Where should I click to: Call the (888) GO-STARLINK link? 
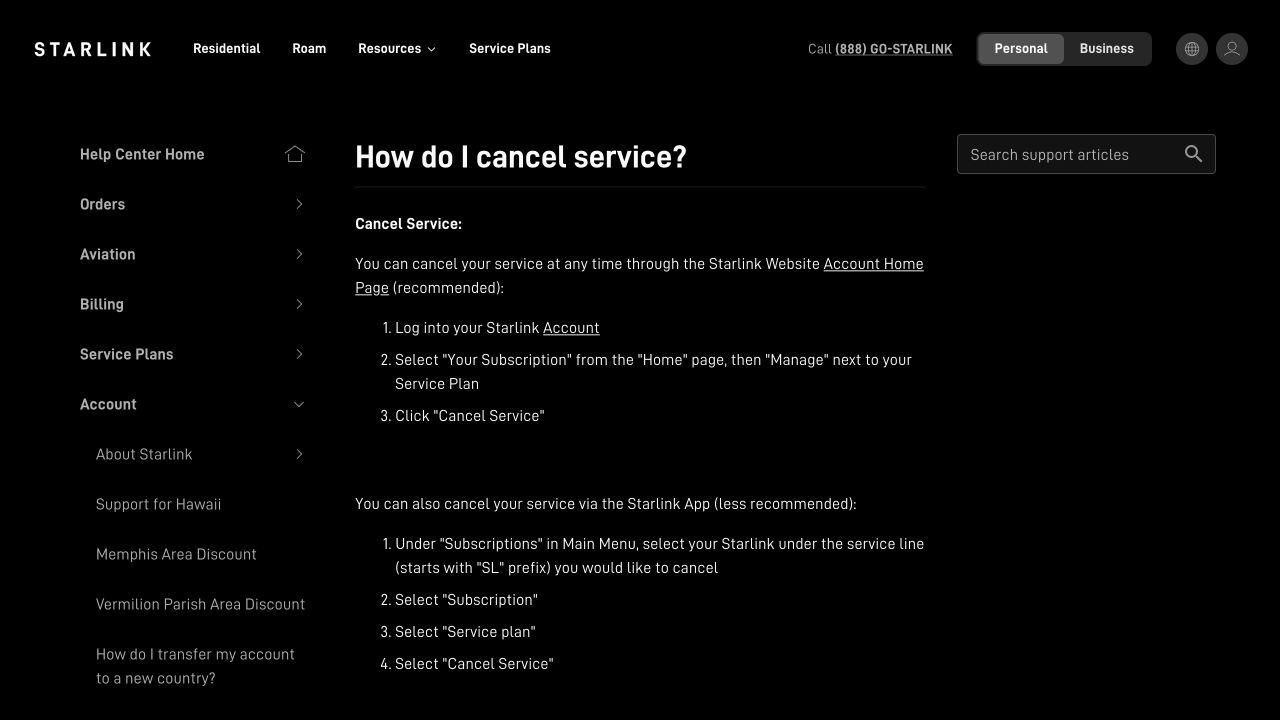click(894, 49)
